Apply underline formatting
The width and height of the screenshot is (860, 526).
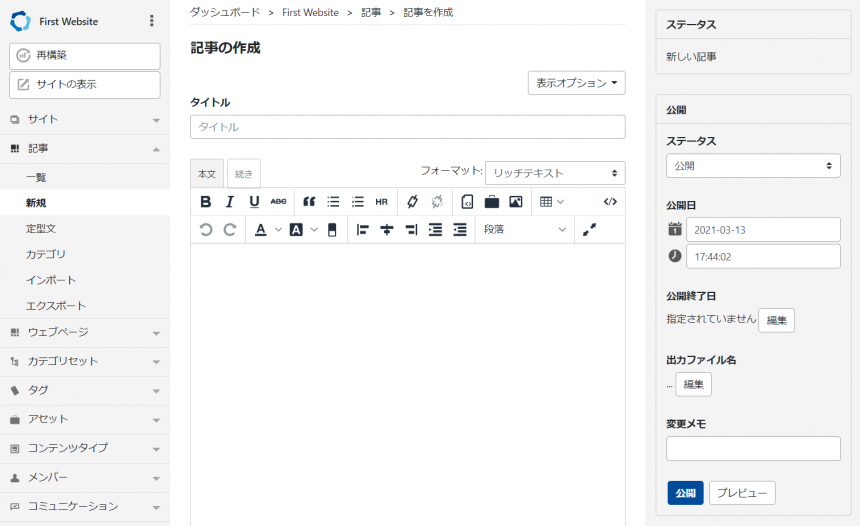[254, 202]
